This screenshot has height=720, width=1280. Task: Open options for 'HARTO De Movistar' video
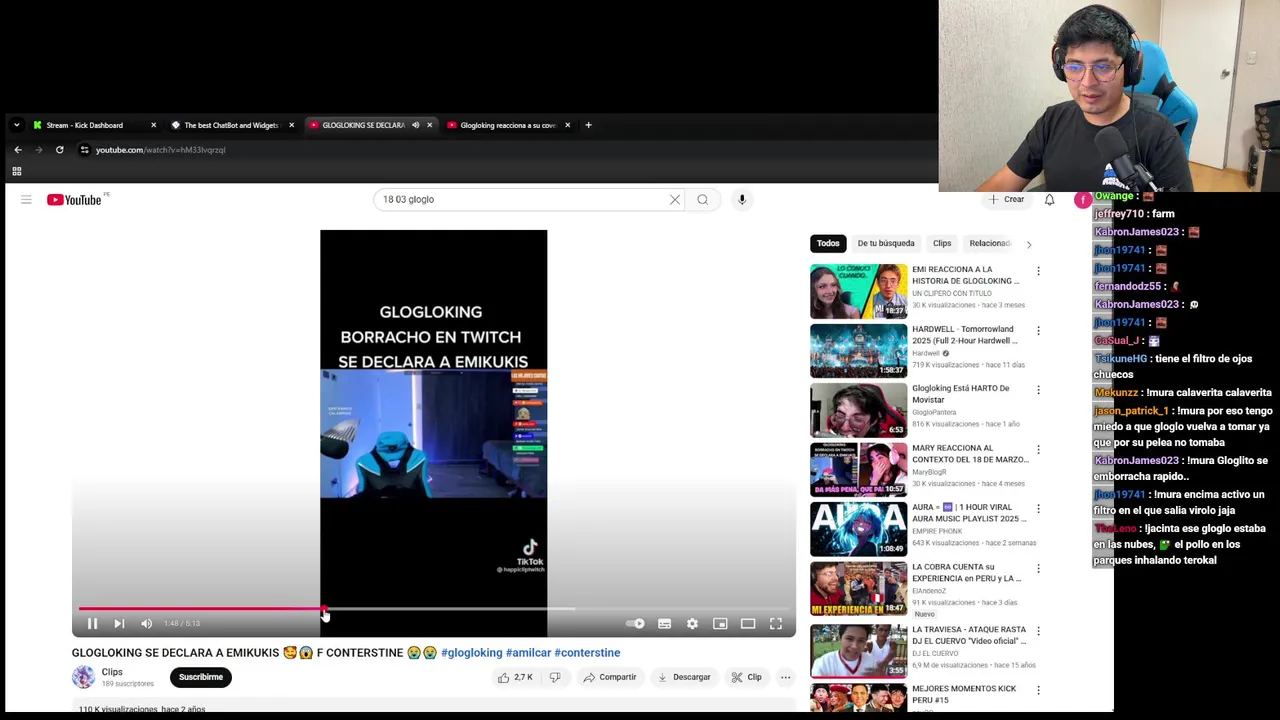1038,390
